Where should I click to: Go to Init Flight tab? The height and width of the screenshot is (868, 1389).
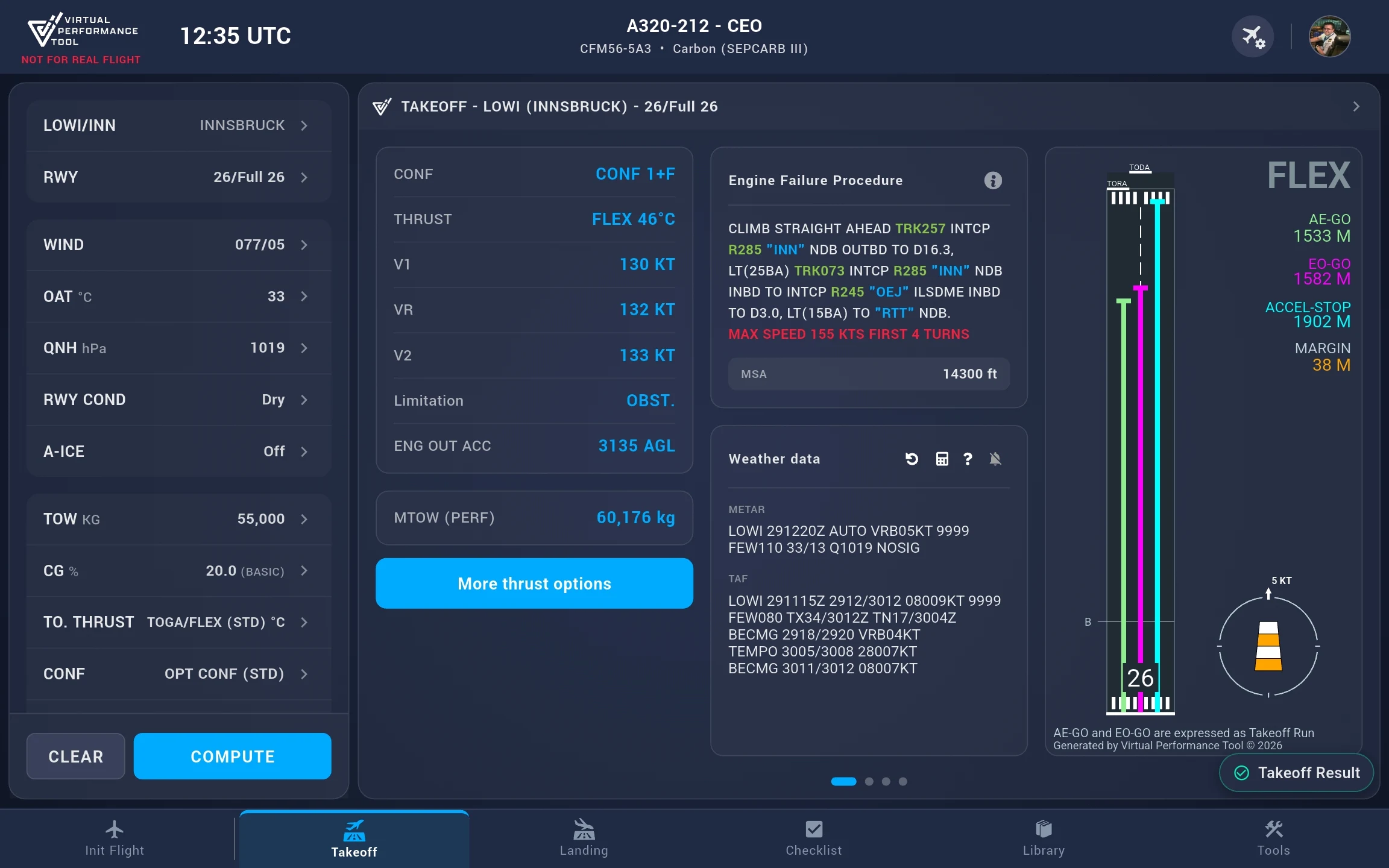[x=115, y=838]
